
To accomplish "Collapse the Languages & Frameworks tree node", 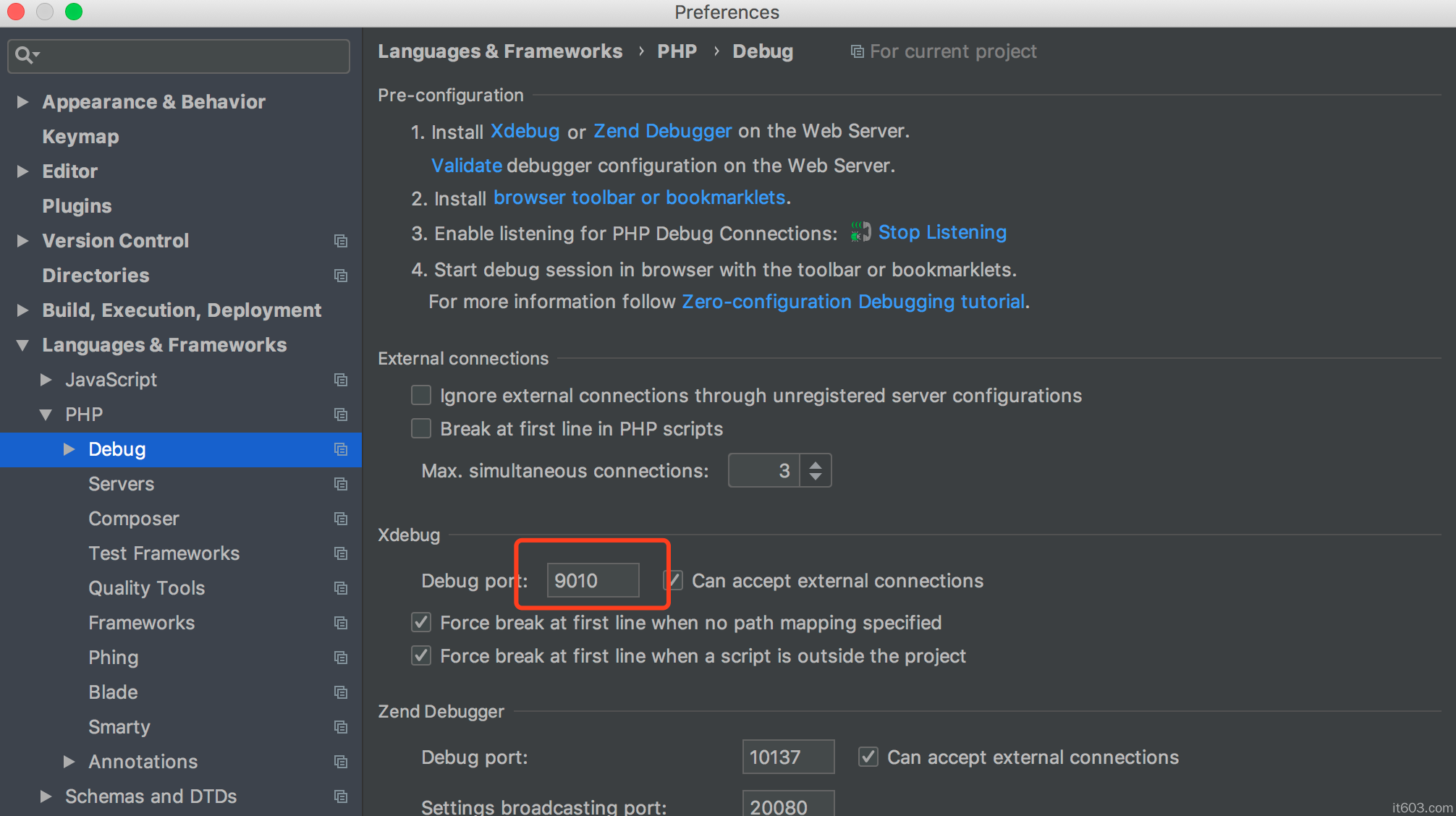I will point(23,345).
